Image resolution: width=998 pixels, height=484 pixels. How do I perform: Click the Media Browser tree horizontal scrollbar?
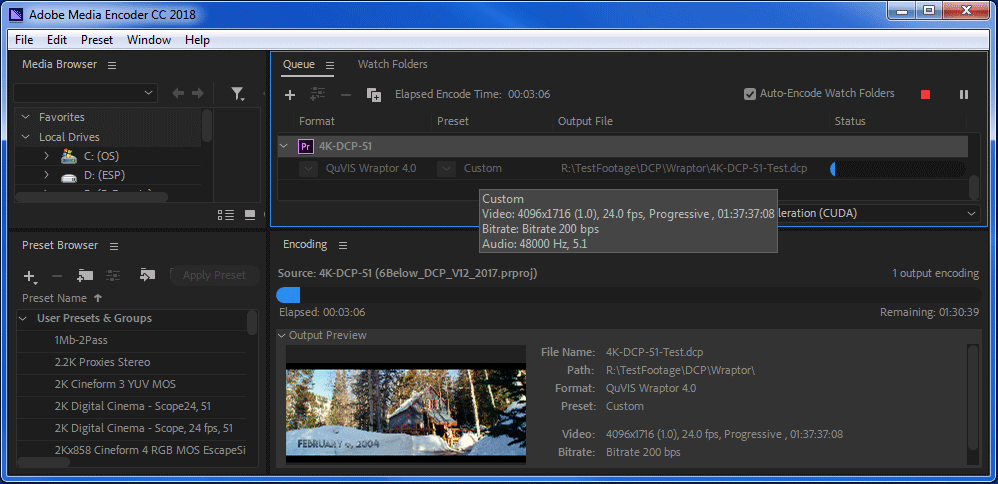tap(91, 197)
